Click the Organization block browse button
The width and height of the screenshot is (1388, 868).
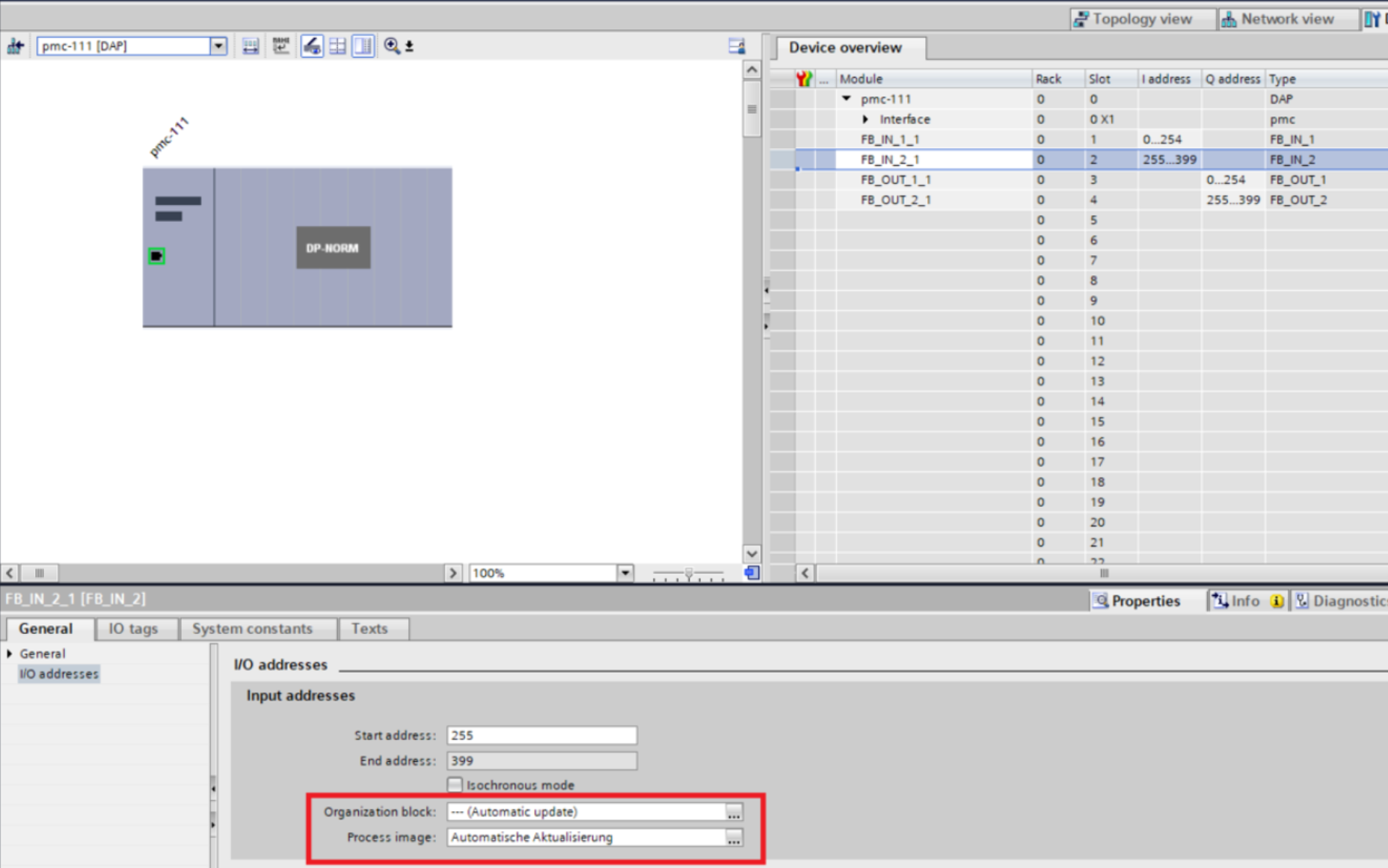pos(734,812)
